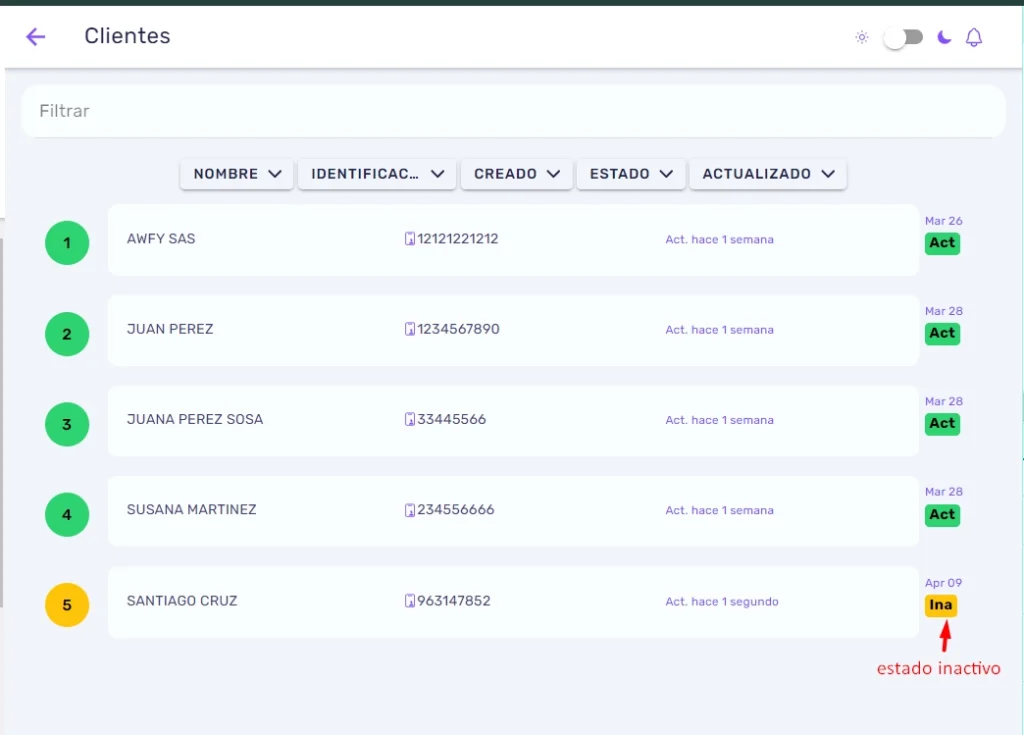Sort by NOMBRE dropdown
Screen dimensions: 1024x735
point(236,174)
